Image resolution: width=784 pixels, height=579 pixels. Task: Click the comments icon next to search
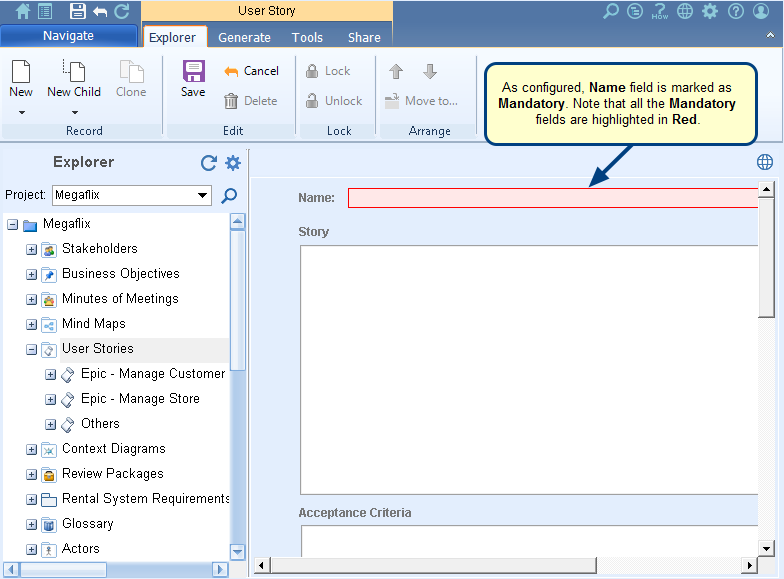pyautogui.click(x=635, y=11)
